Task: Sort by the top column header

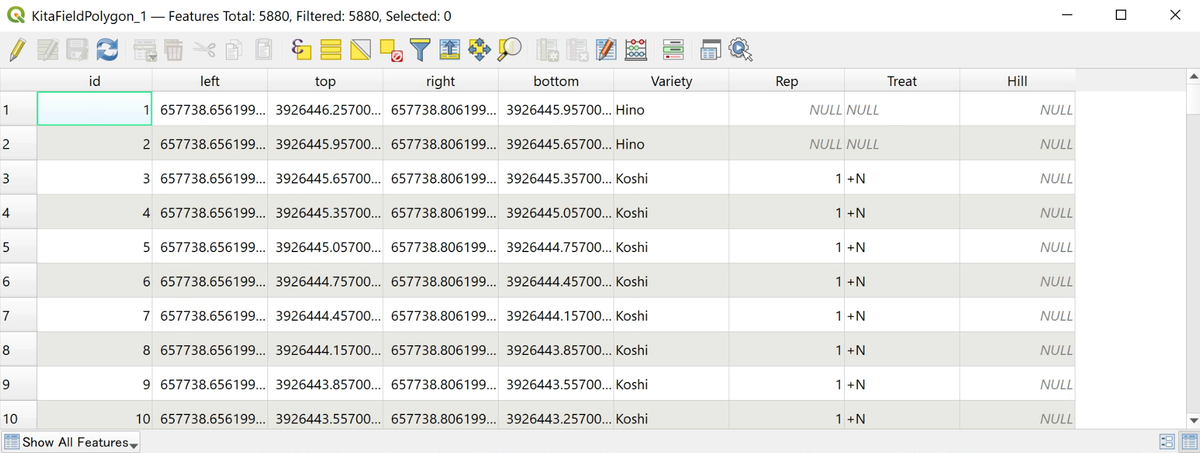Action: point(325,81)
